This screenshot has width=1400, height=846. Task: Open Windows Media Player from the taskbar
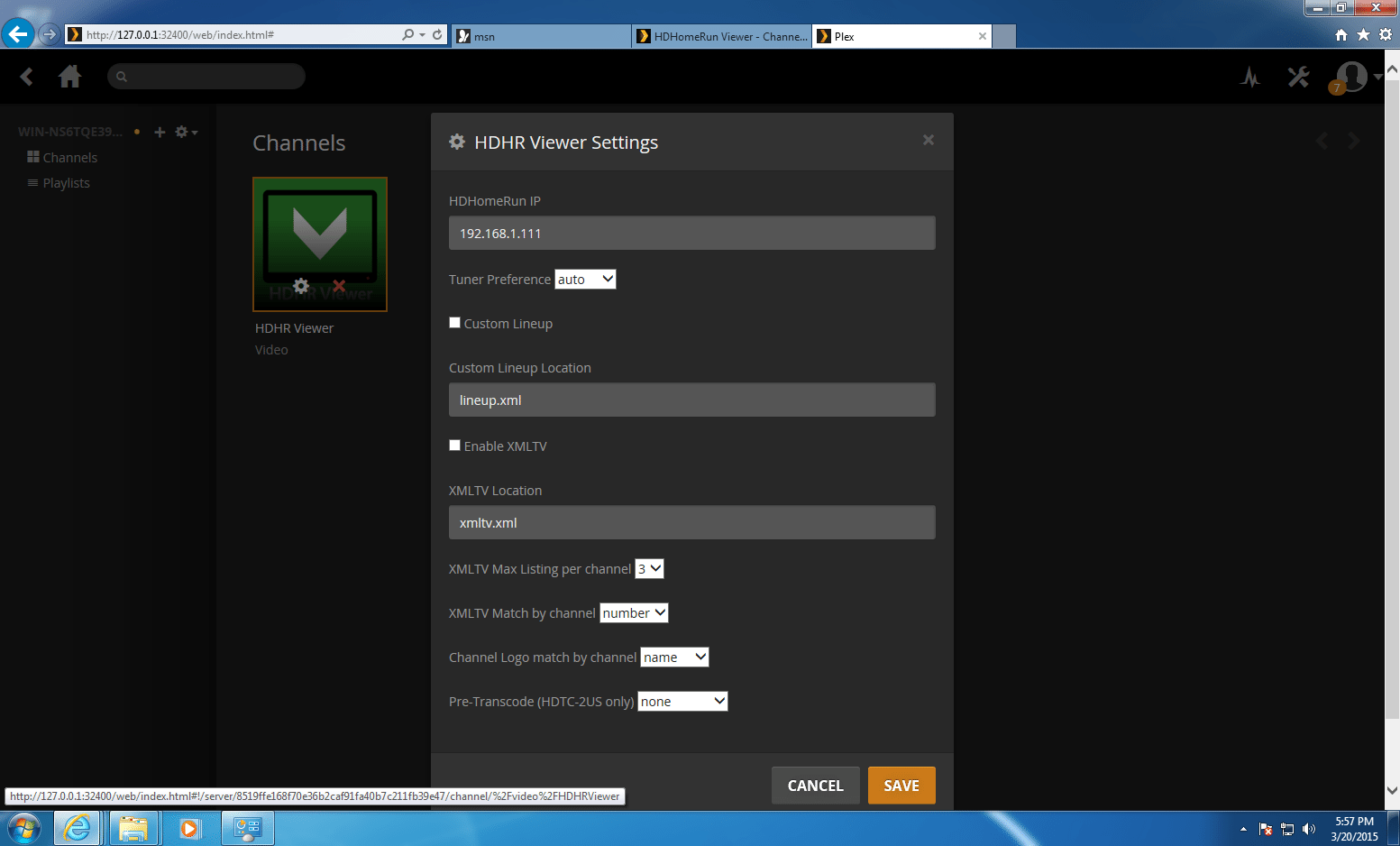pyautogui.click(x=189, y=828)
